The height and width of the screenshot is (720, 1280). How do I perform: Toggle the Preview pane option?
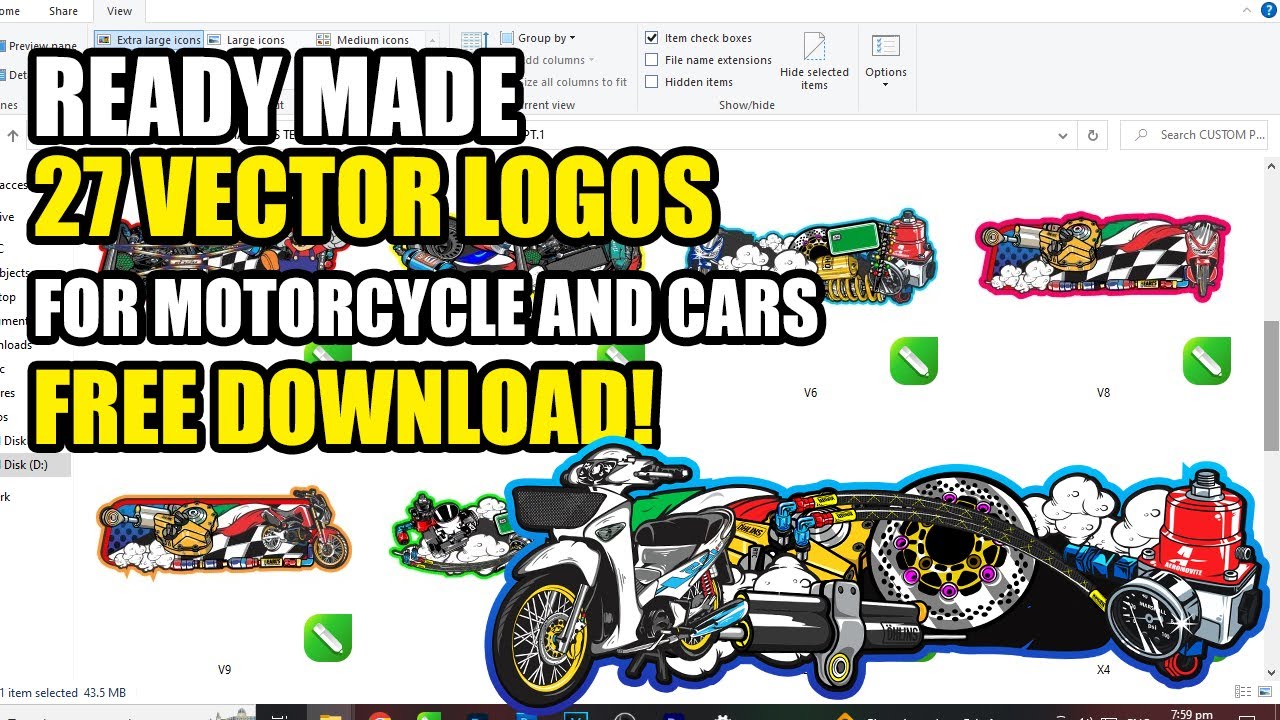[x=38, y=46]
